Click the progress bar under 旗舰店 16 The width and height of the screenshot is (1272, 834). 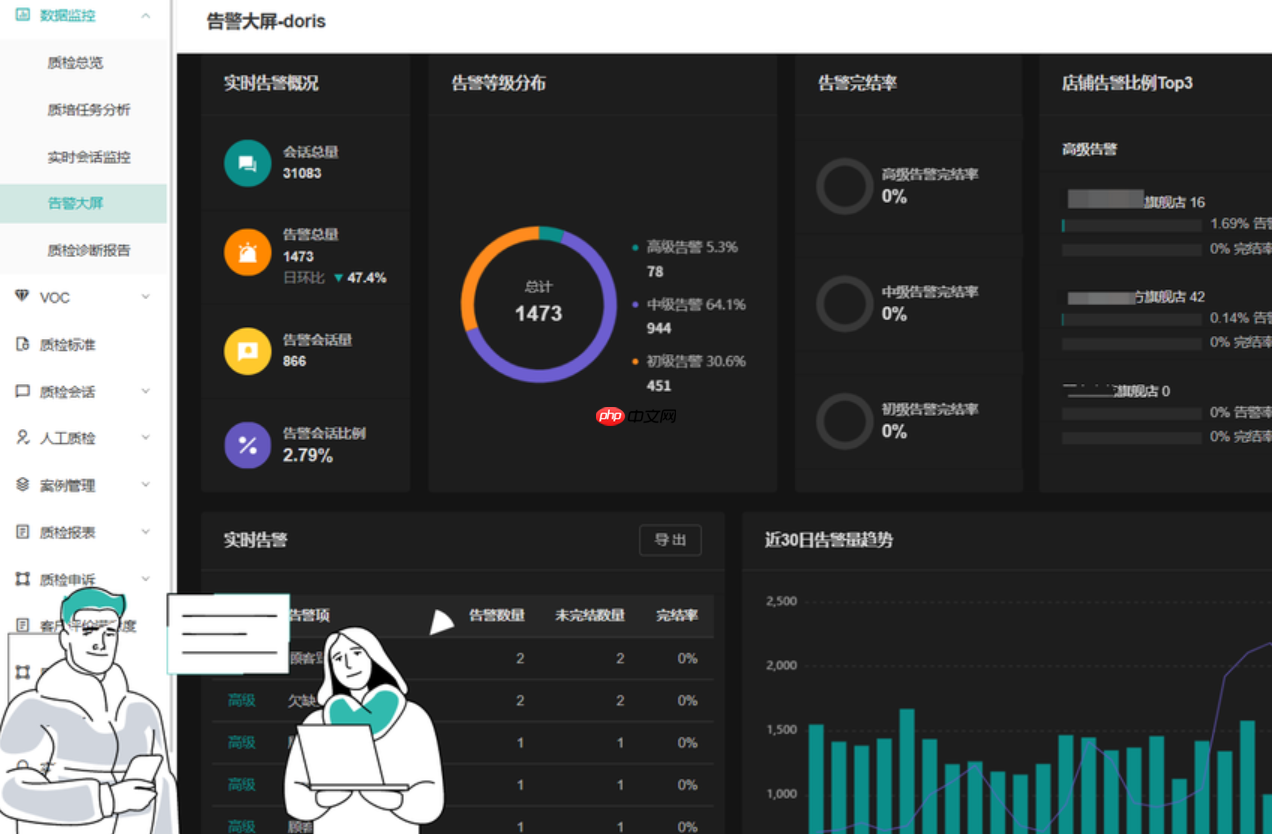coord(1135,226)
